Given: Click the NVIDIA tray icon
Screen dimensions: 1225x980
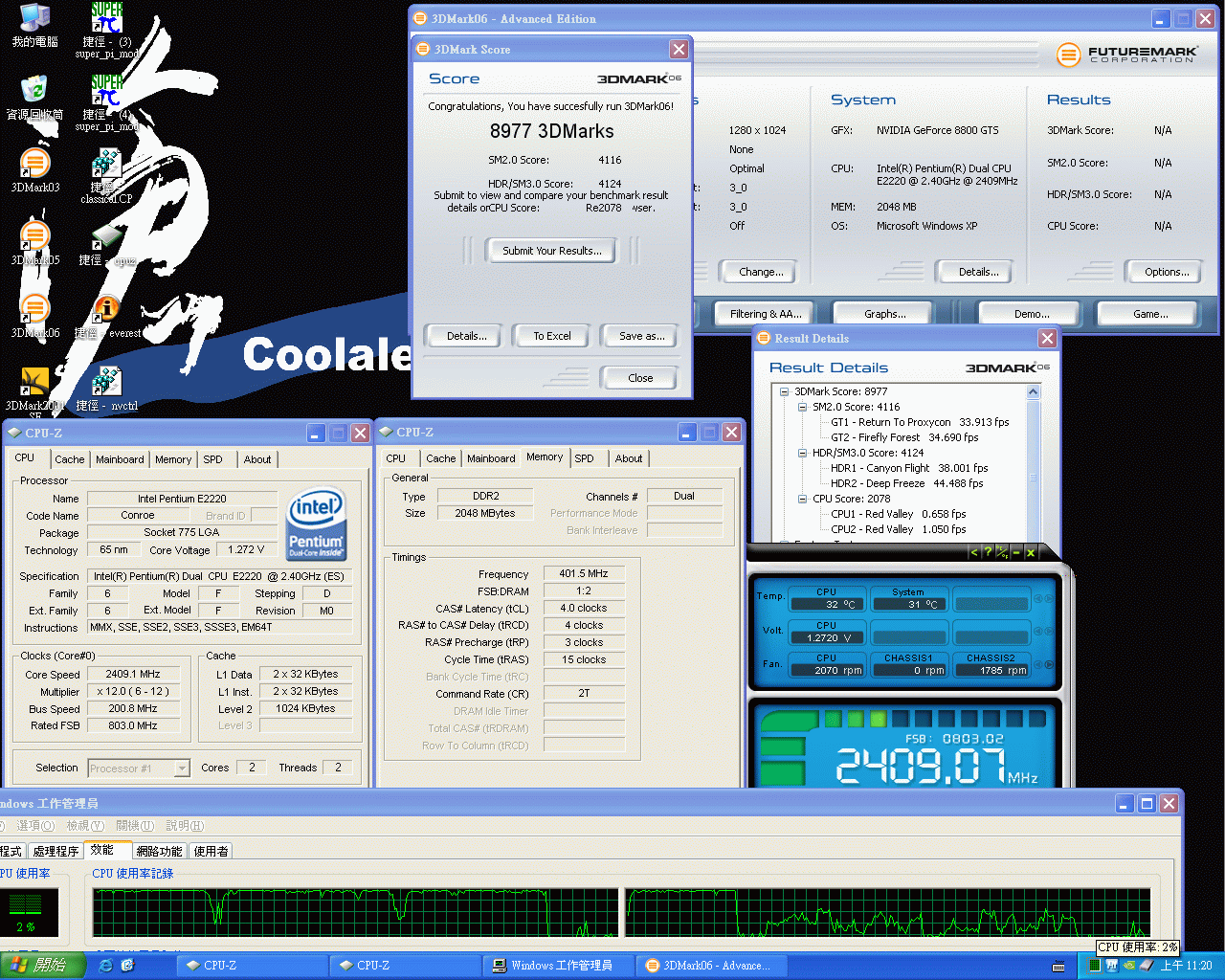Looking at the screenshot, I should (1128, 966).
